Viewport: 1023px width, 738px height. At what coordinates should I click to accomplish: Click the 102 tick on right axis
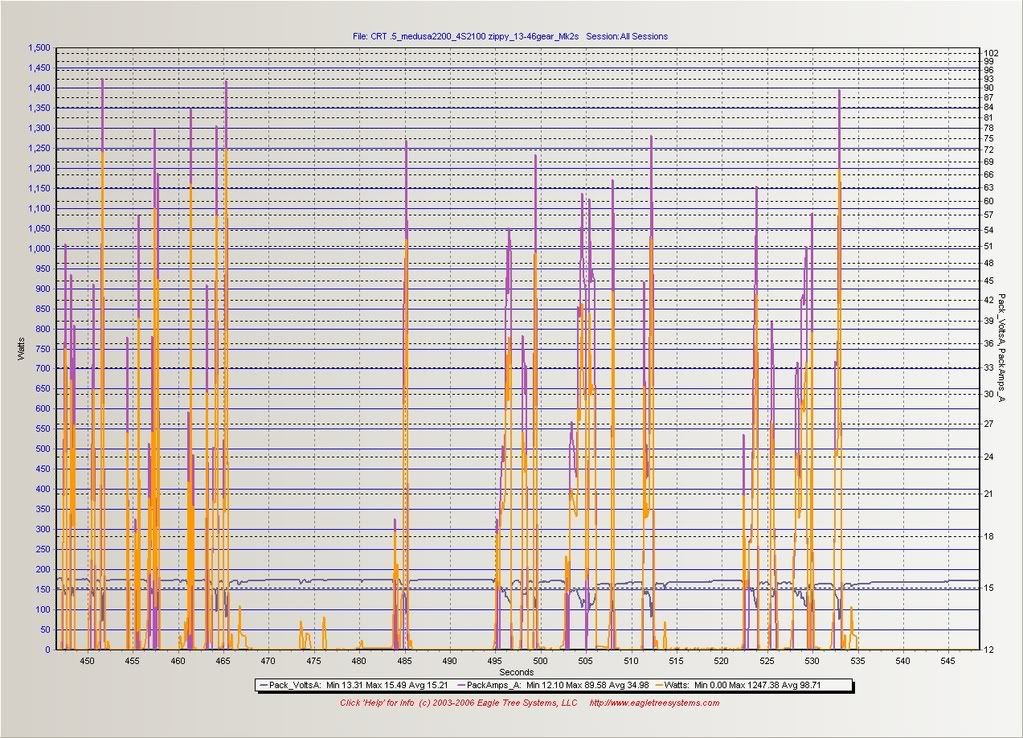(x=990, y=53)
